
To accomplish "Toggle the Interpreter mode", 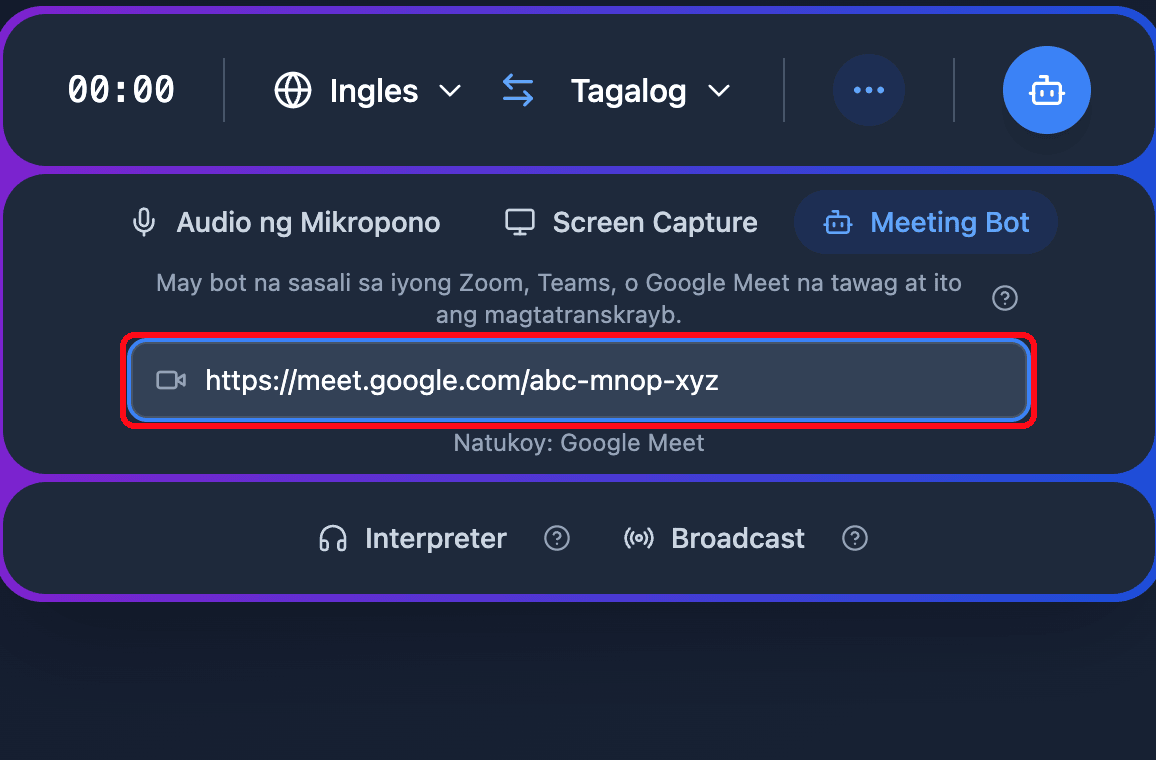I will pos(412,538).
